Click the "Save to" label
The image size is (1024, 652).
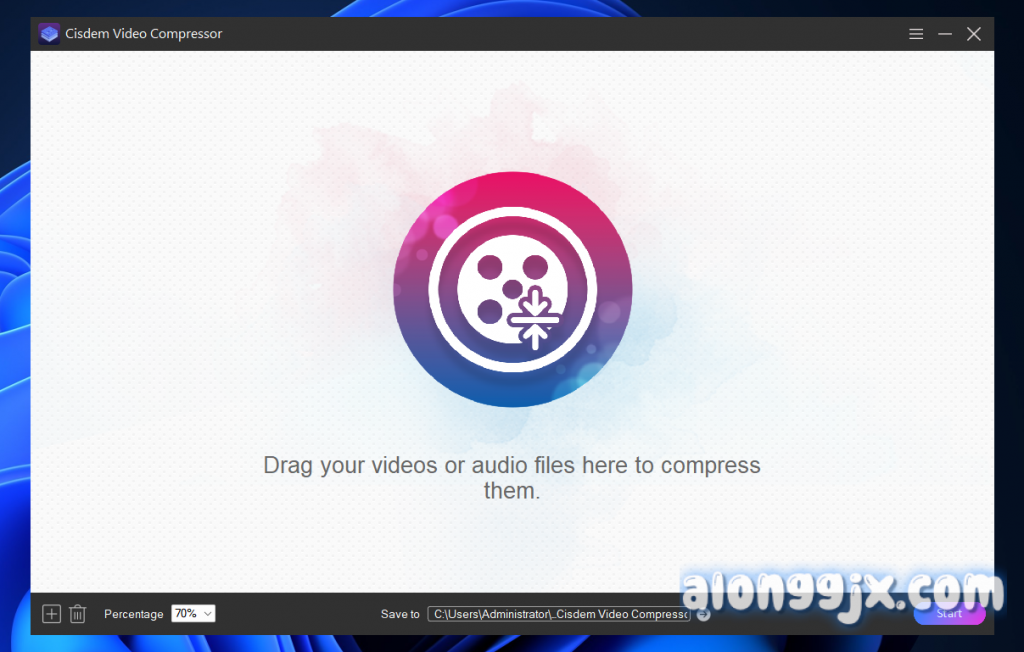pyautogui.click(x=400, y=614)
